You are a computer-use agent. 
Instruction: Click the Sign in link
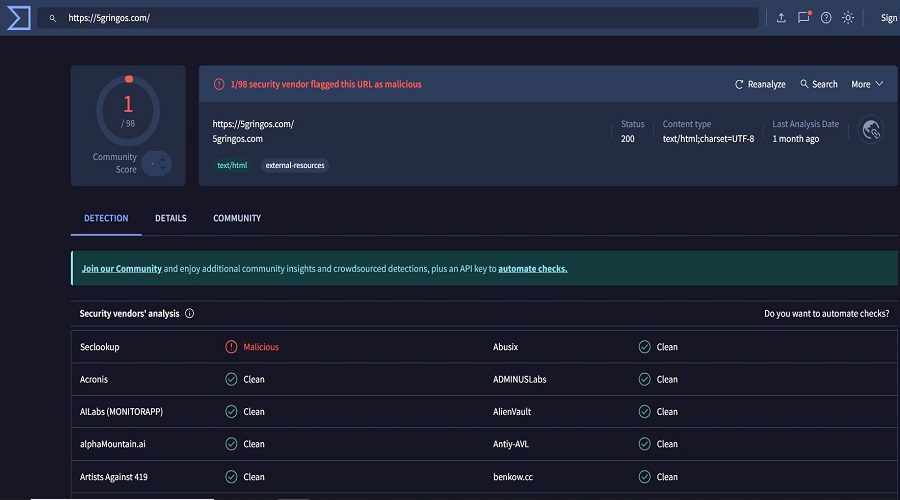point(889,18)
